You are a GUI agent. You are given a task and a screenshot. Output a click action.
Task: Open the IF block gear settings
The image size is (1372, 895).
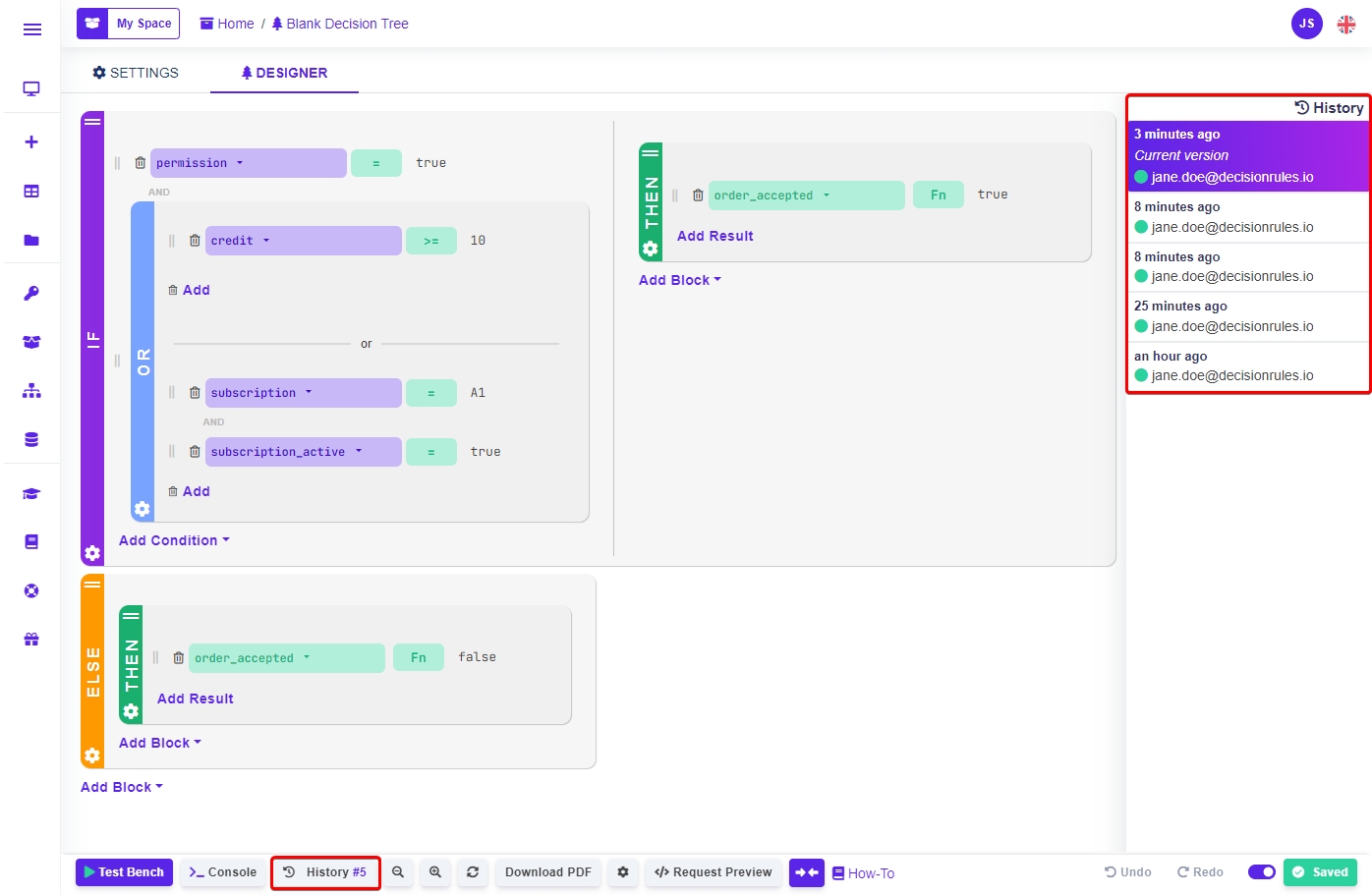[92, 553]
